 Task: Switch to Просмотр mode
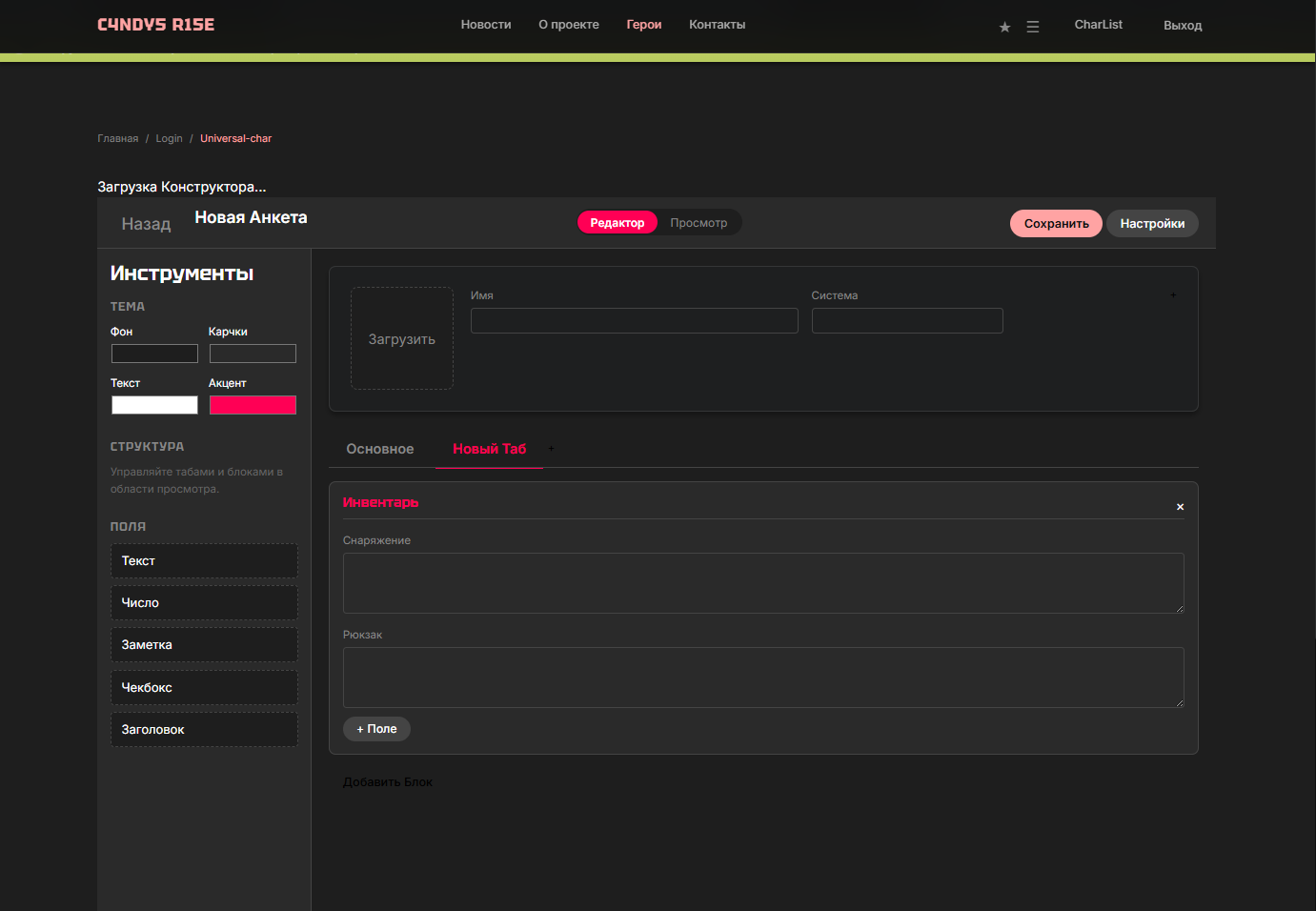tap(698, 223)
